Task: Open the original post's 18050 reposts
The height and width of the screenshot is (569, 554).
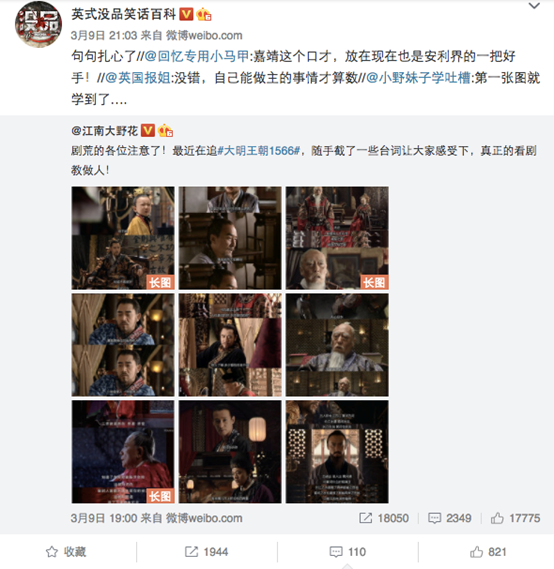Action: [x=384, y=518]
